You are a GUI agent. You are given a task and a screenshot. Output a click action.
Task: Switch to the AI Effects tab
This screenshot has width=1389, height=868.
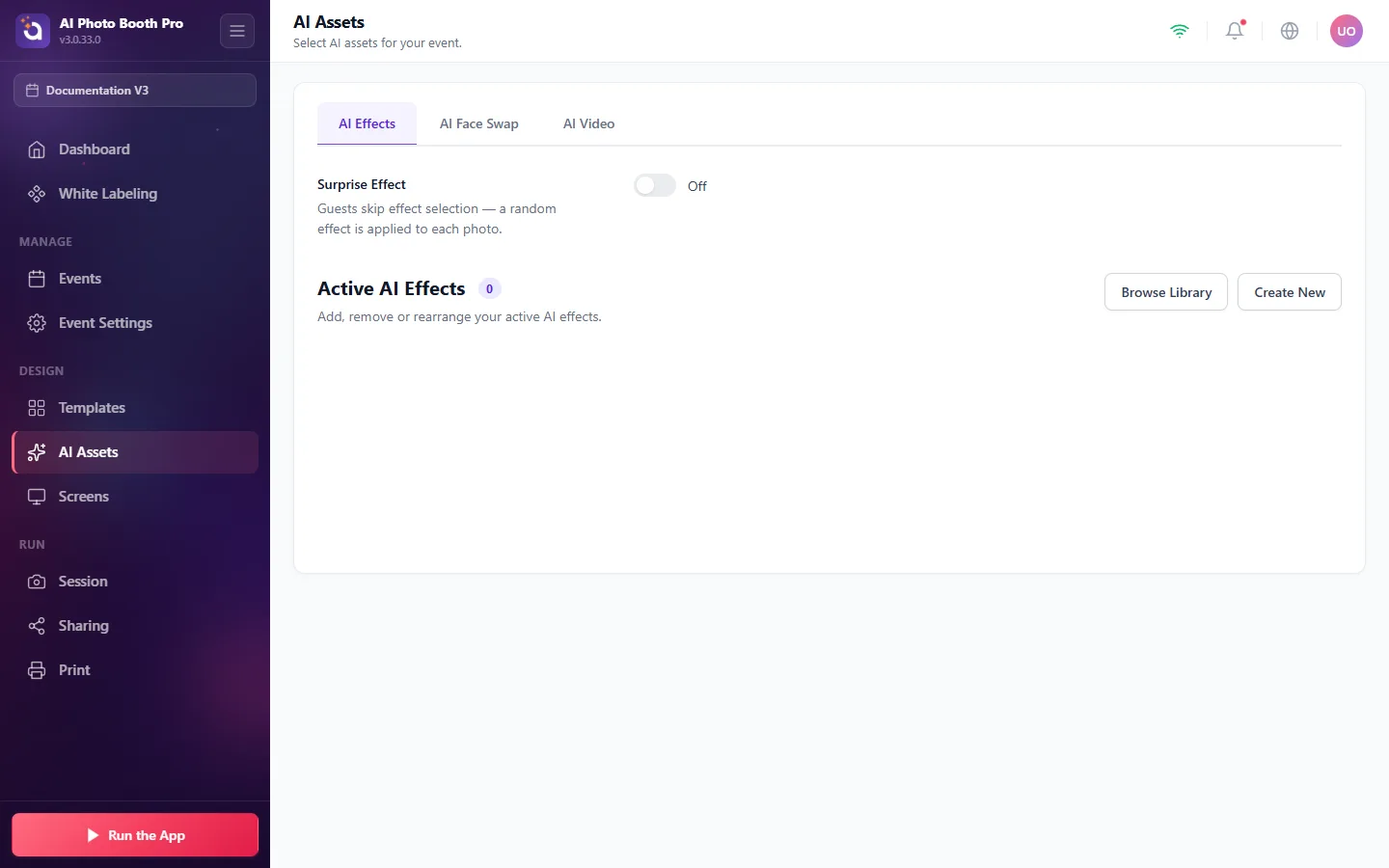click(367, 123)
